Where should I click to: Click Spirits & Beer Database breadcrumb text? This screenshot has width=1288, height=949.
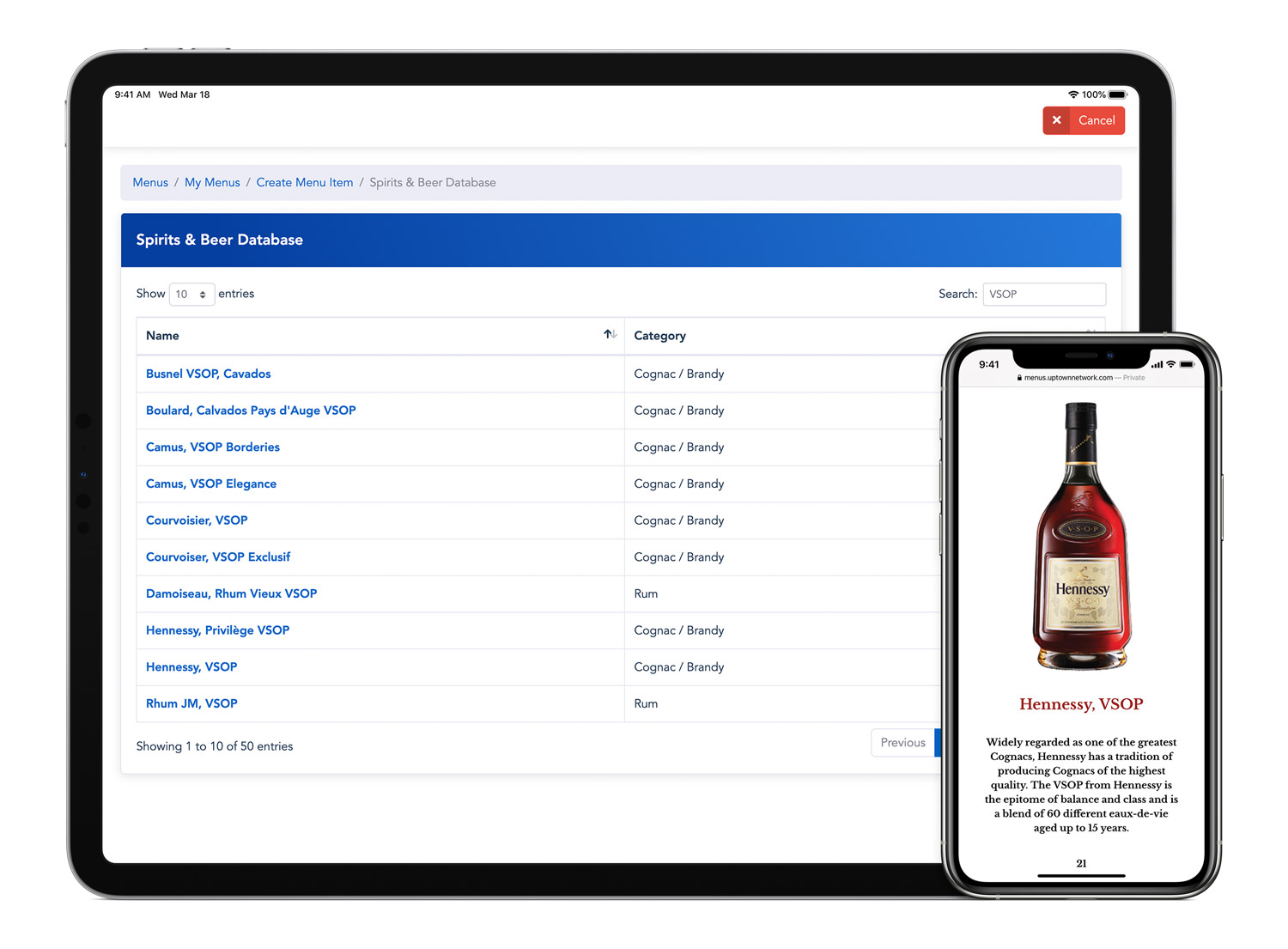(433, 182)
